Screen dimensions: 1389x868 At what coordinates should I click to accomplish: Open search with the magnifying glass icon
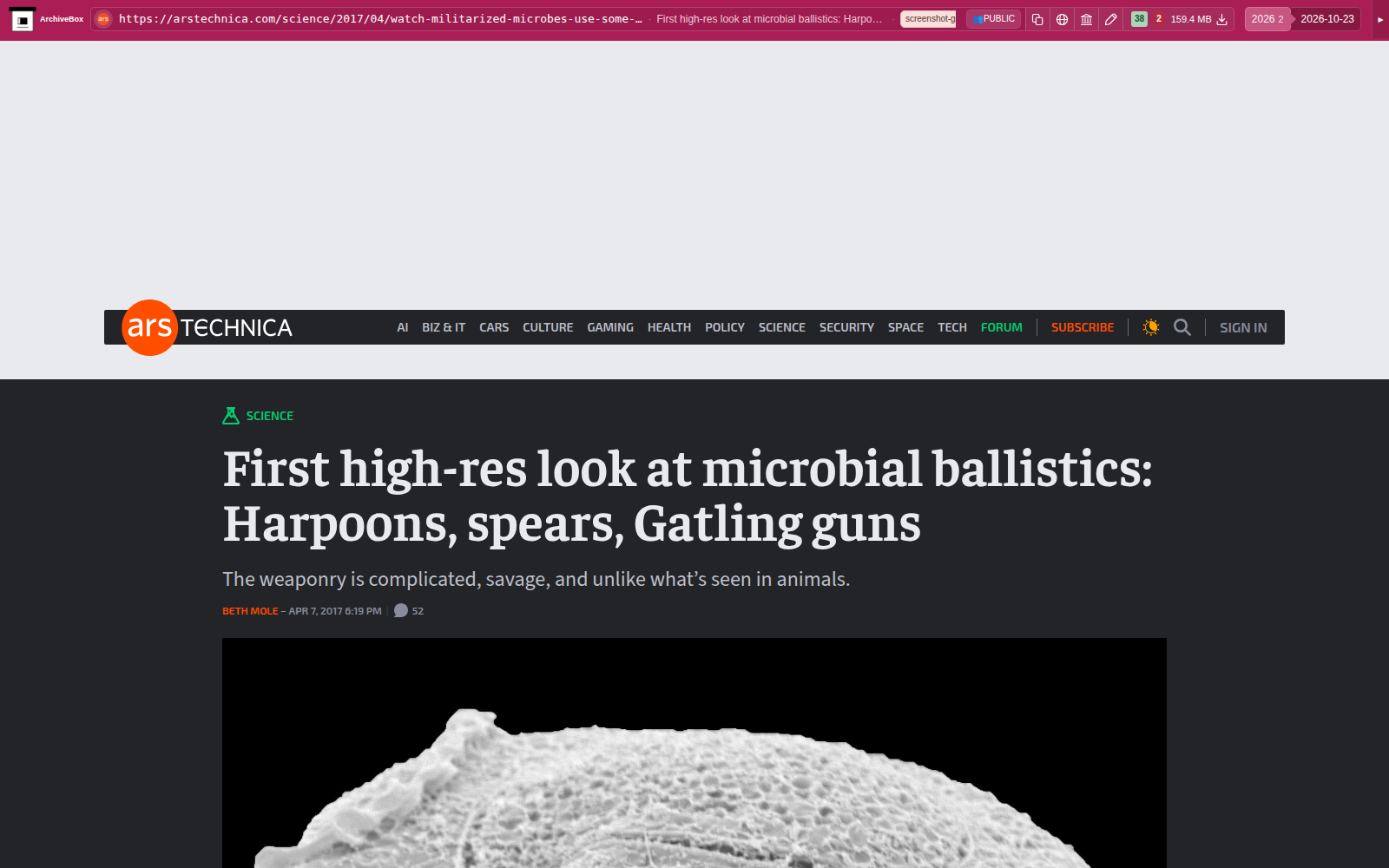point(1182,327)
